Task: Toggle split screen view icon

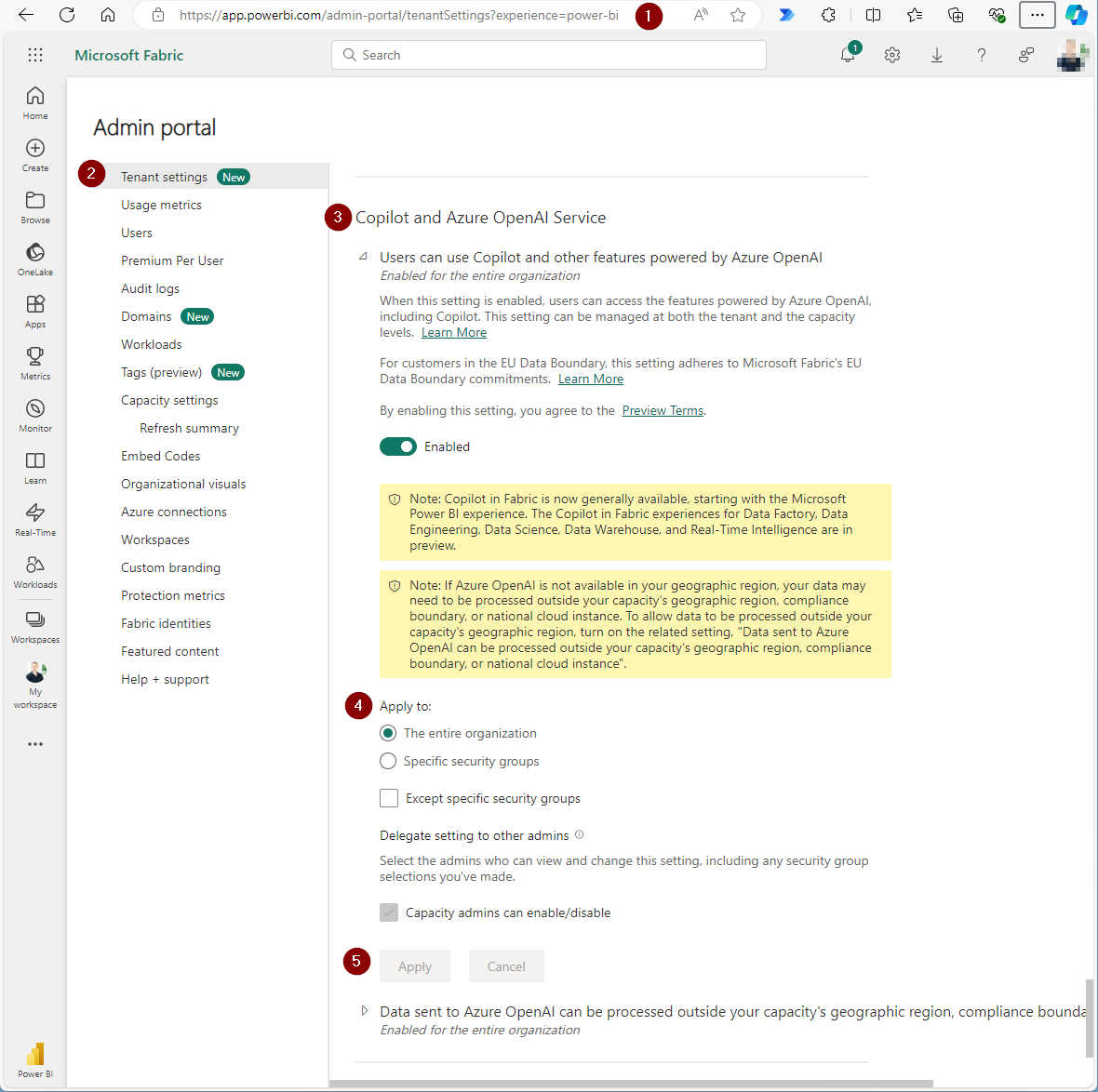Action: (x=873, y=15)
